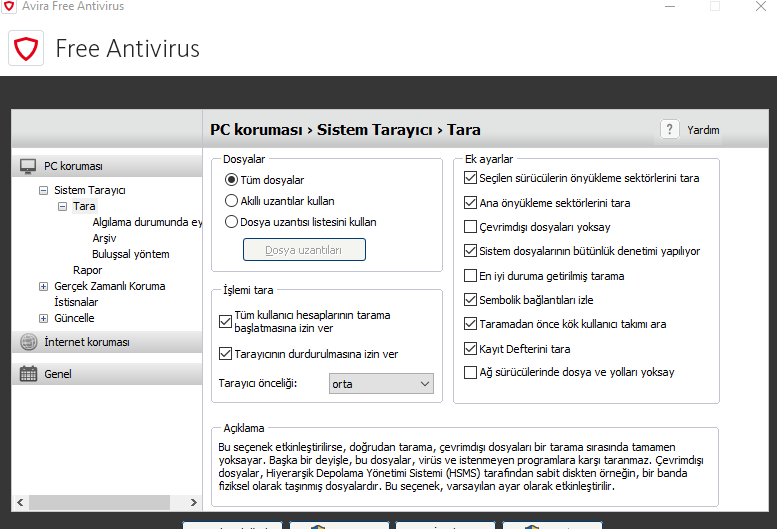This screenshot has width=777, height=529.
Task: Click the PC koruması monitor icon
Action: click(28, 166)
